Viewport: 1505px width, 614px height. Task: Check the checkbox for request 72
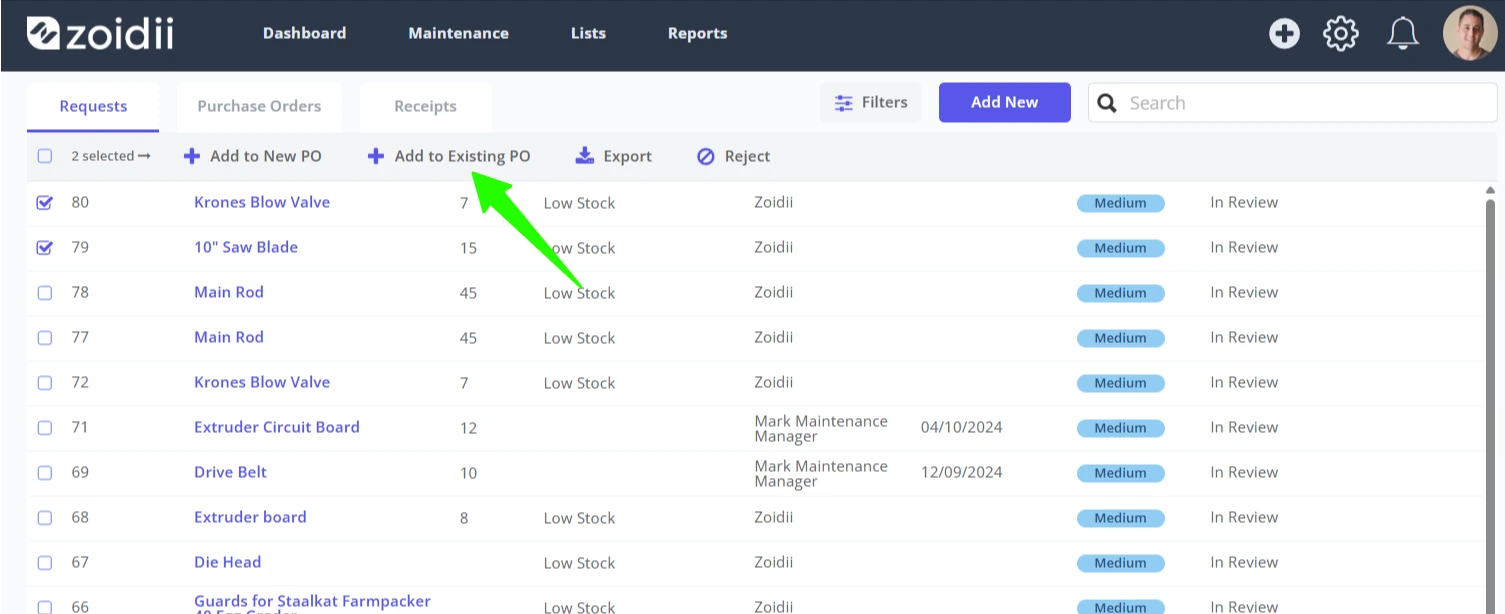(x=45, y=383)
